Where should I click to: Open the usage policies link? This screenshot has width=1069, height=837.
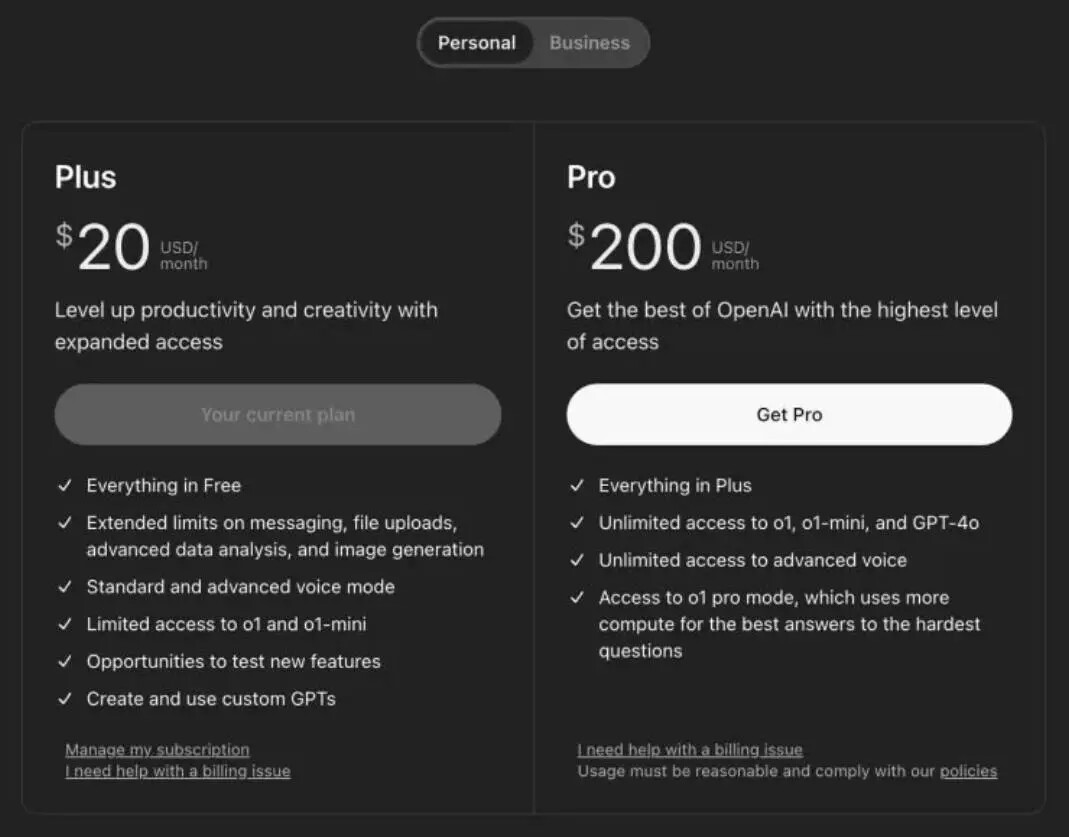point(968,771)
